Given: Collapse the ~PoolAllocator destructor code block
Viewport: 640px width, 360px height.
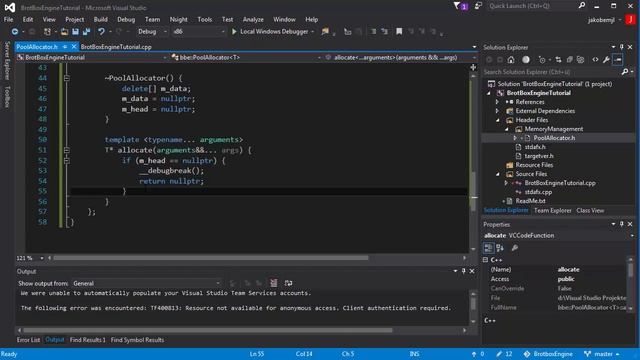Looking at the screenshot, I should [67, 78].
